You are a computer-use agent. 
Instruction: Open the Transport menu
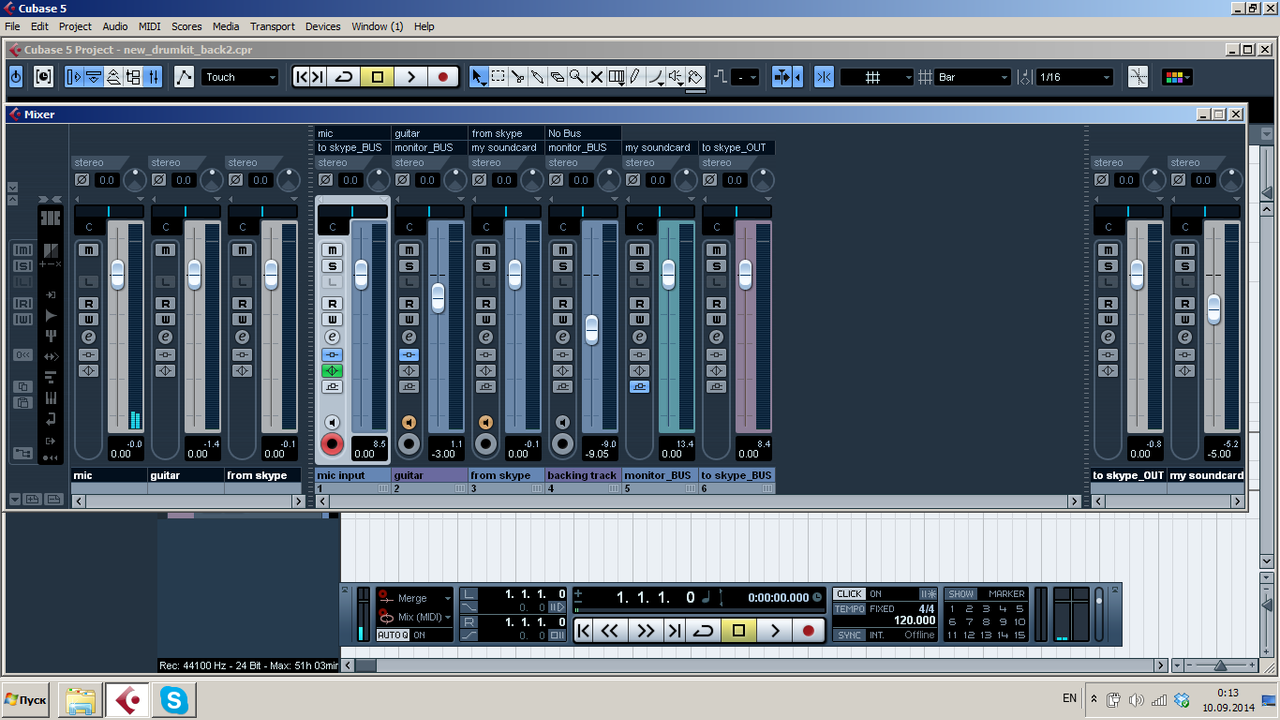272,26
